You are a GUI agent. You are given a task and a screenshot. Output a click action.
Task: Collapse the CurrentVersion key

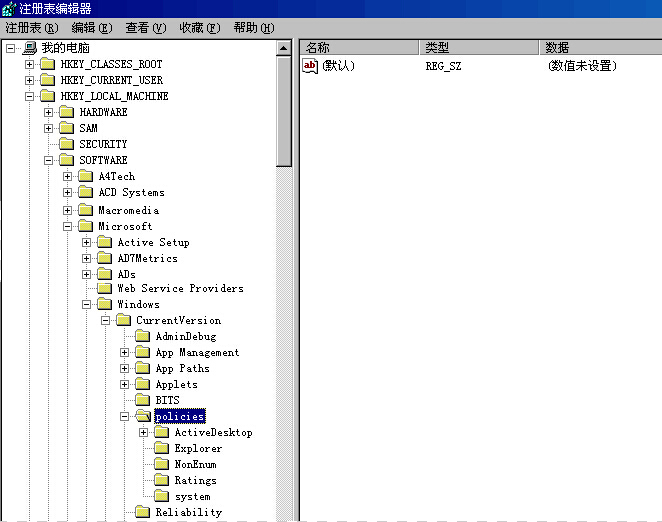point(106,320)
